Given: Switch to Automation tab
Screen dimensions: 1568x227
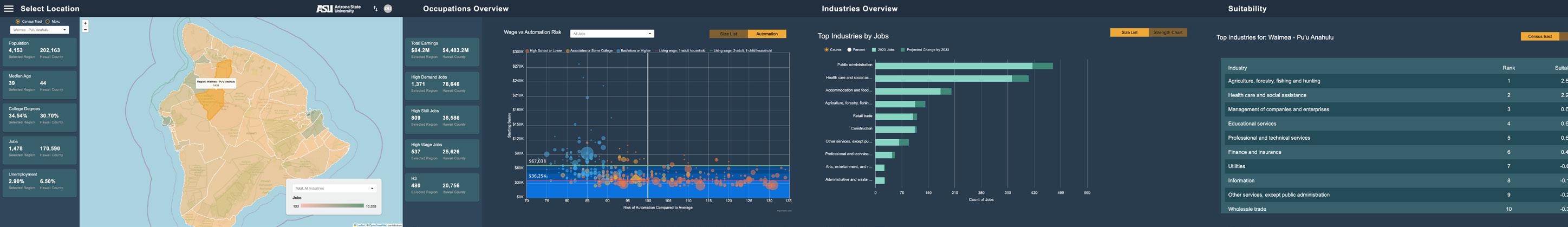Looking at the screenshot, I should (767, 34).
